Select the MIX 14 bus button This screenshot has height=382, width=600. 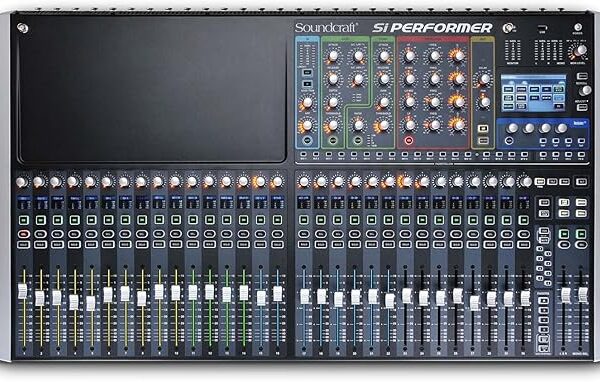coord(468,155)
